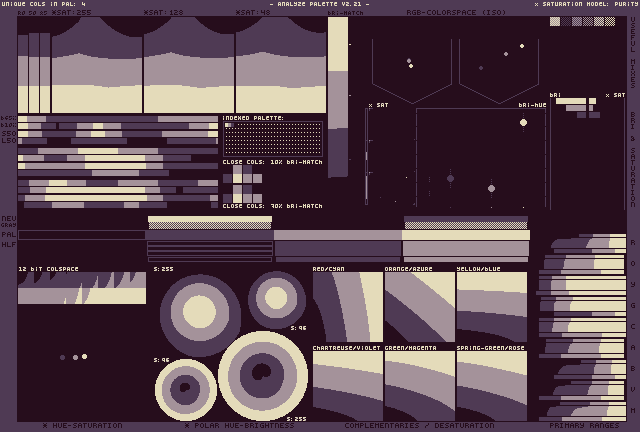Viewport: 640px width, 432px height.
Task: Open the ORANGE/AZURE gradient panel
Action: pos(420,307)
